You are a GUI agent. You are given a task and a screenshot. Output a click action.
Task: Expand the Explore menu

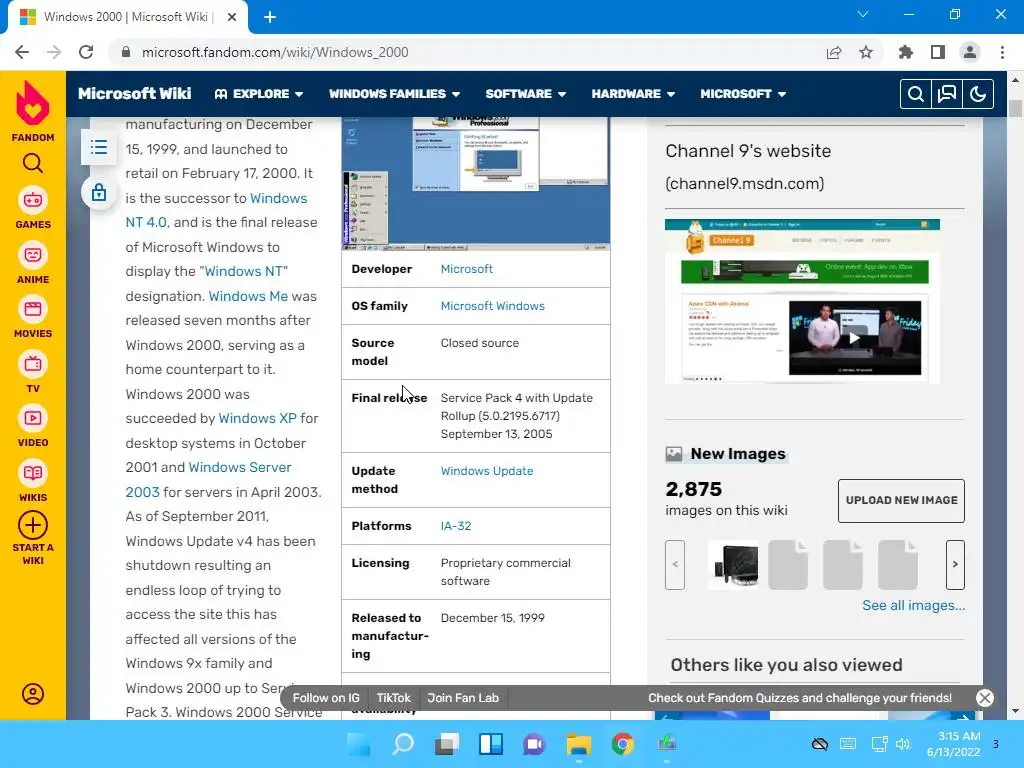(259, 94)
